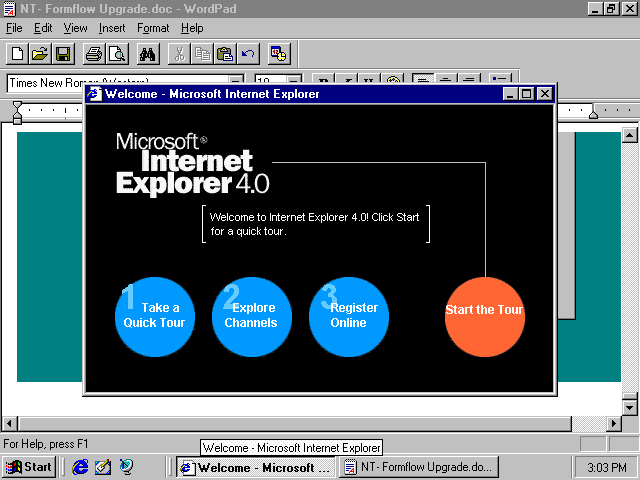Insert Date/Time using the toolbar icon
Viewport: 640px width, 480px height.
[278, 54]
